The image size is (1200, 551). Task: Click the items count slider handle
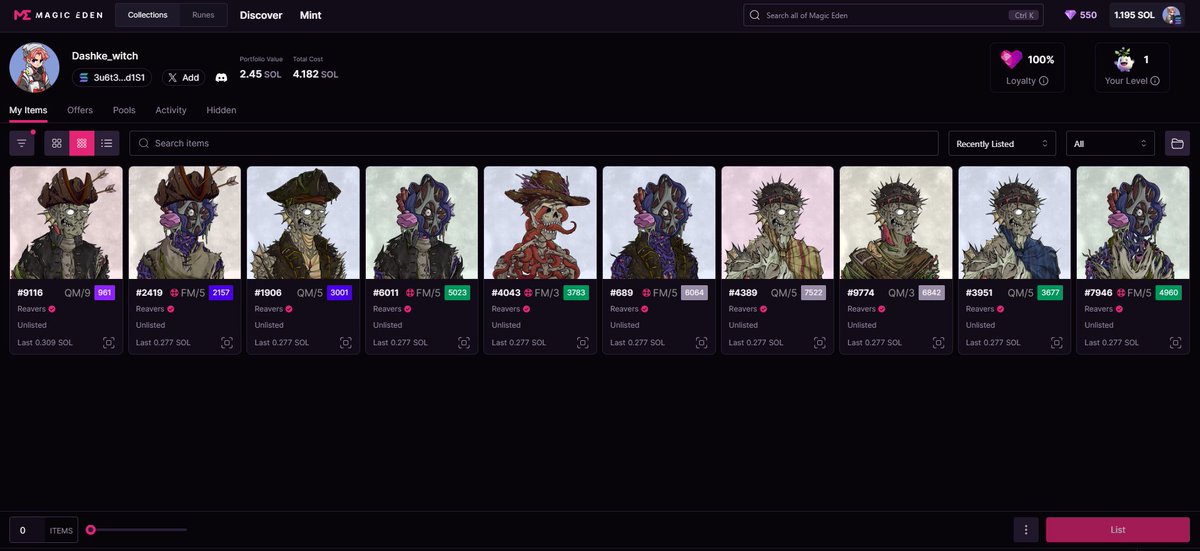[x=91, y=530]
